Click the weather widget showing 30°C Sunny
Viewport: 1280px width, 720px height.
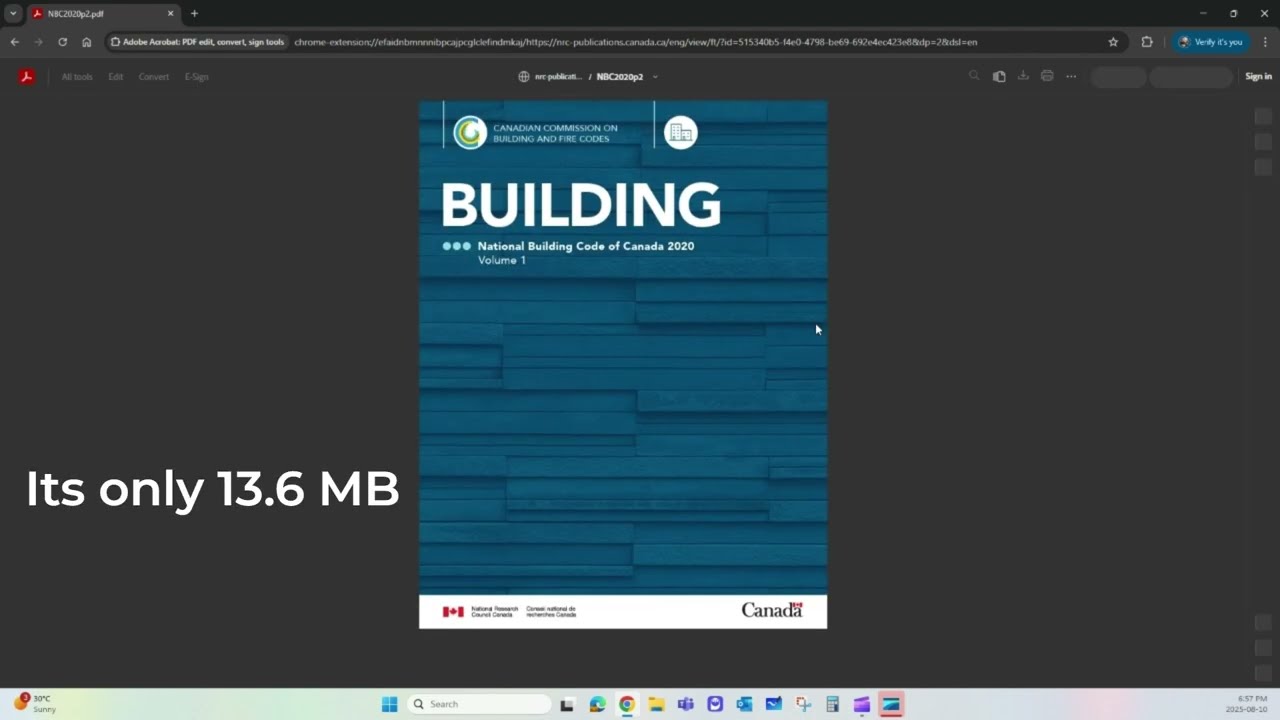[35, 703]
